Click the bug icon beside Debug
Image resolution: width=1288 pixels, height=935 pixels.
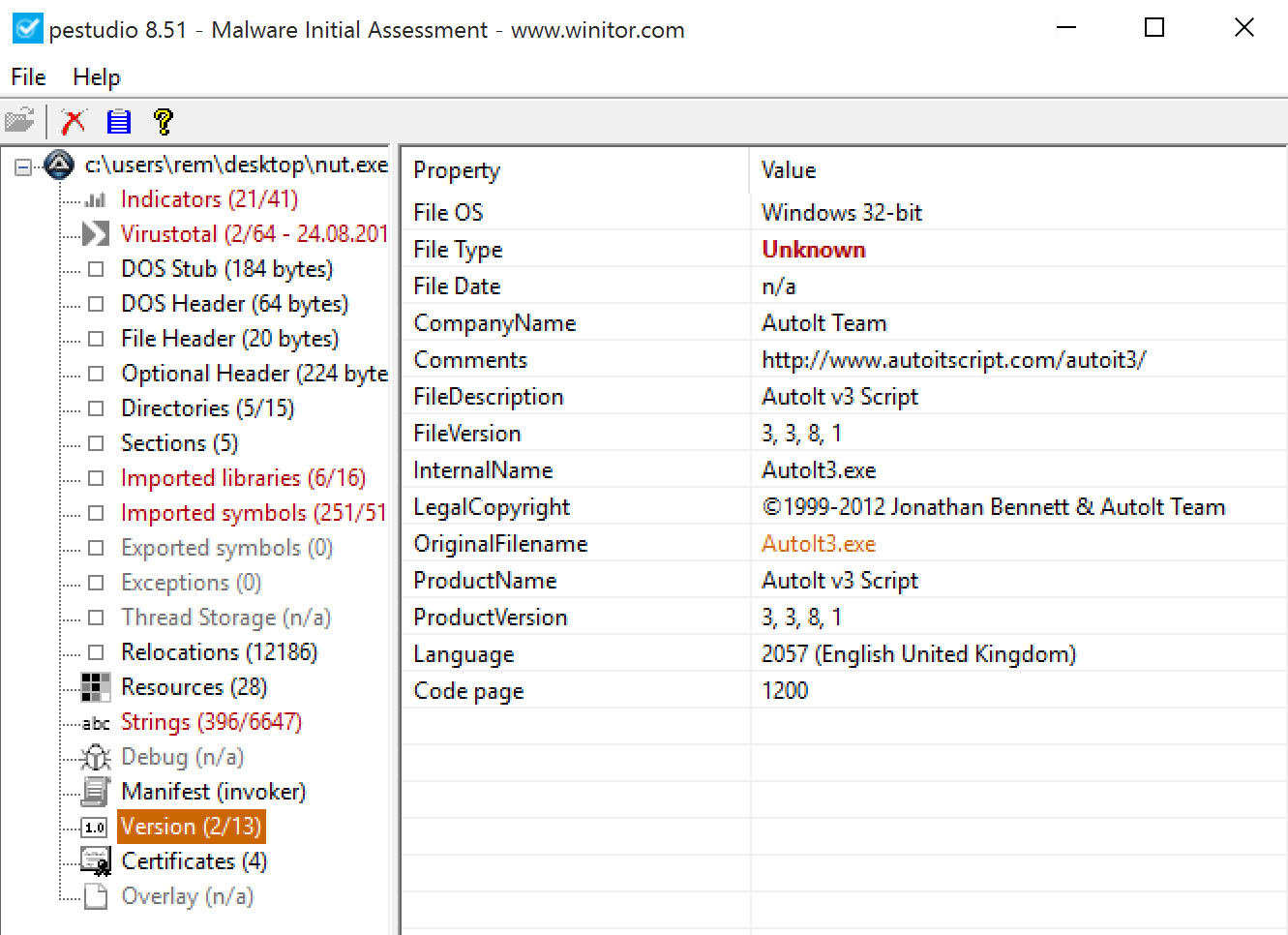pyautogui.click(x=96, y=757)
